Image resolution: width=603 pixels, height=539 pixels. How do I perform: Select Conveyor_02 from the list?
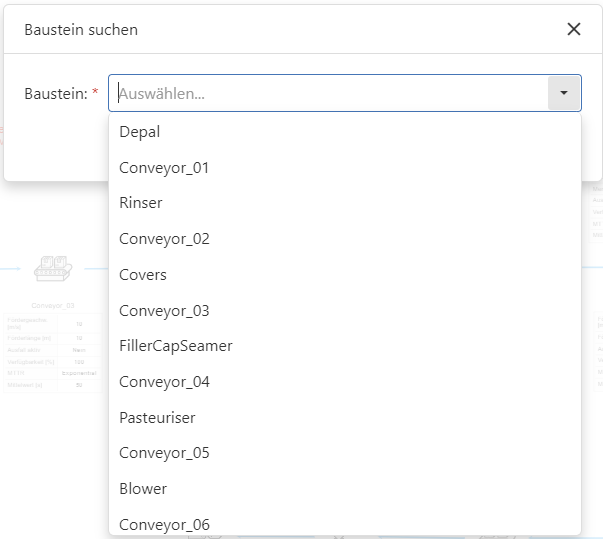[x=164, y=239]
